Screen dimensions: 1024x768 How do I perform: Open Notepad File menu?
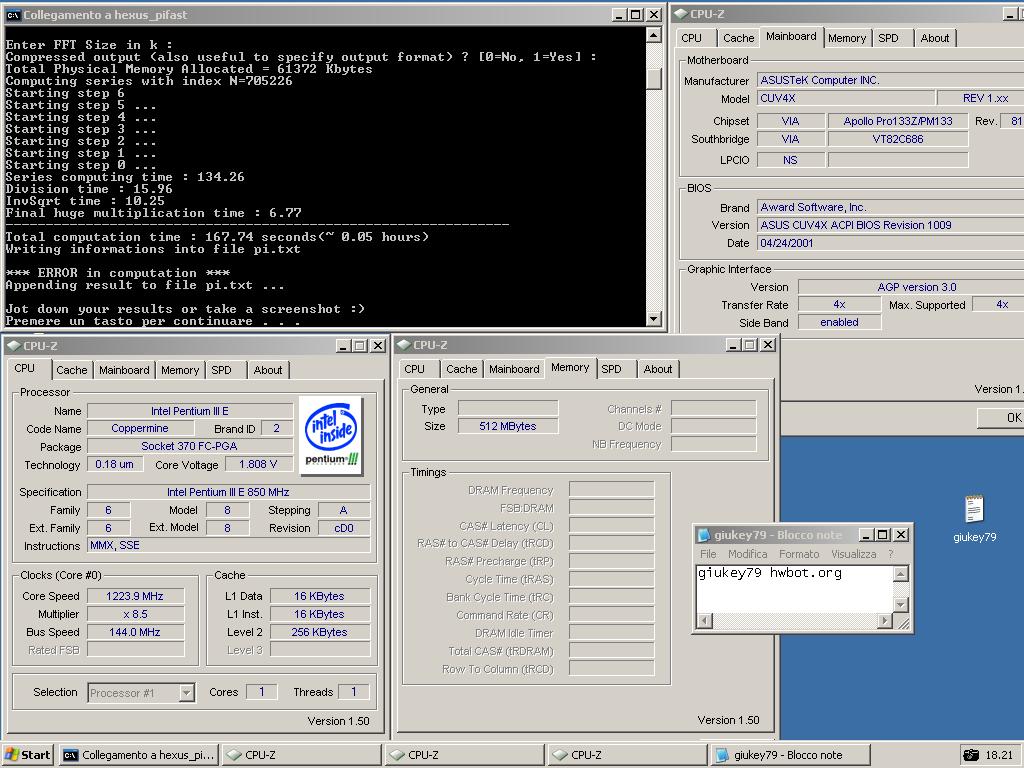pyautogui.click(x=709, y=554)
